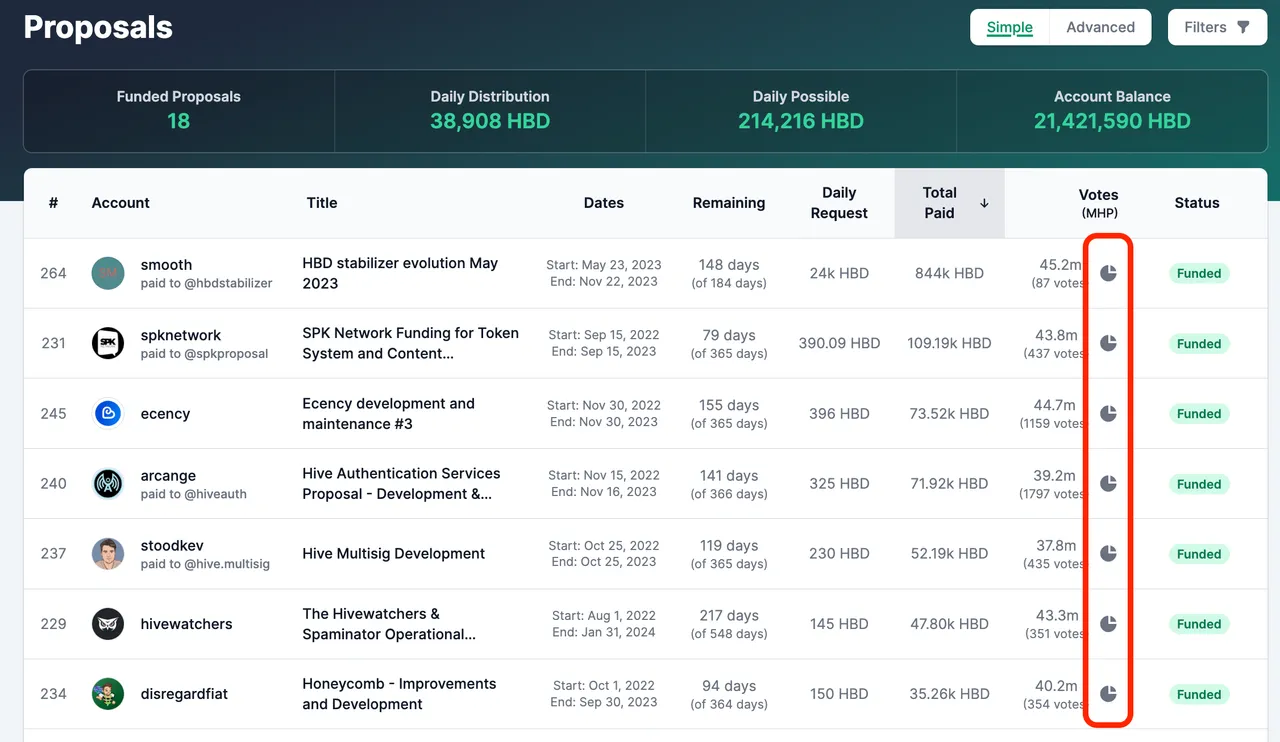Click 45.2m votes value for smooth
The height and width of the screenshot is (742, 1280).
(1060, 265)
